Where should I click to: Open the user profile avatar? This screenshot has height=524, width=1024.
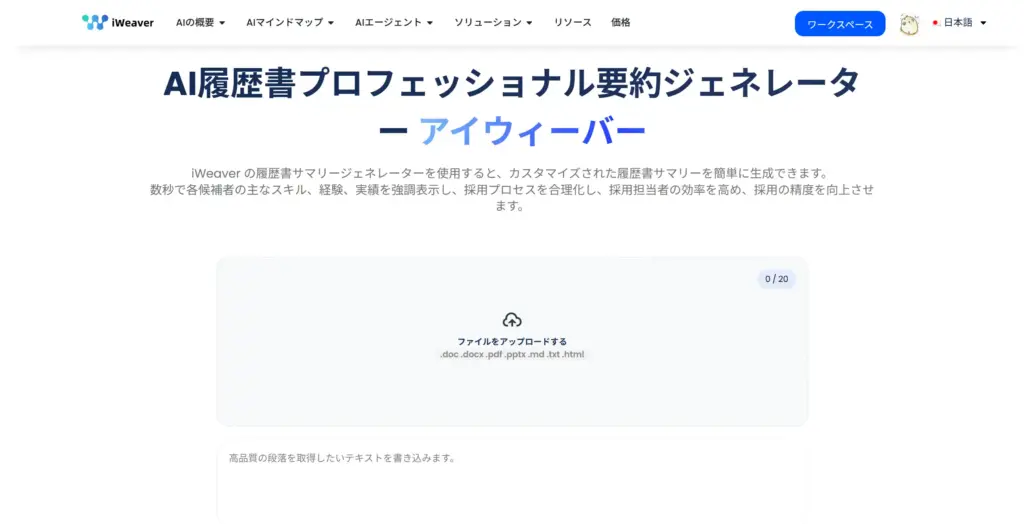click(908, 24)
